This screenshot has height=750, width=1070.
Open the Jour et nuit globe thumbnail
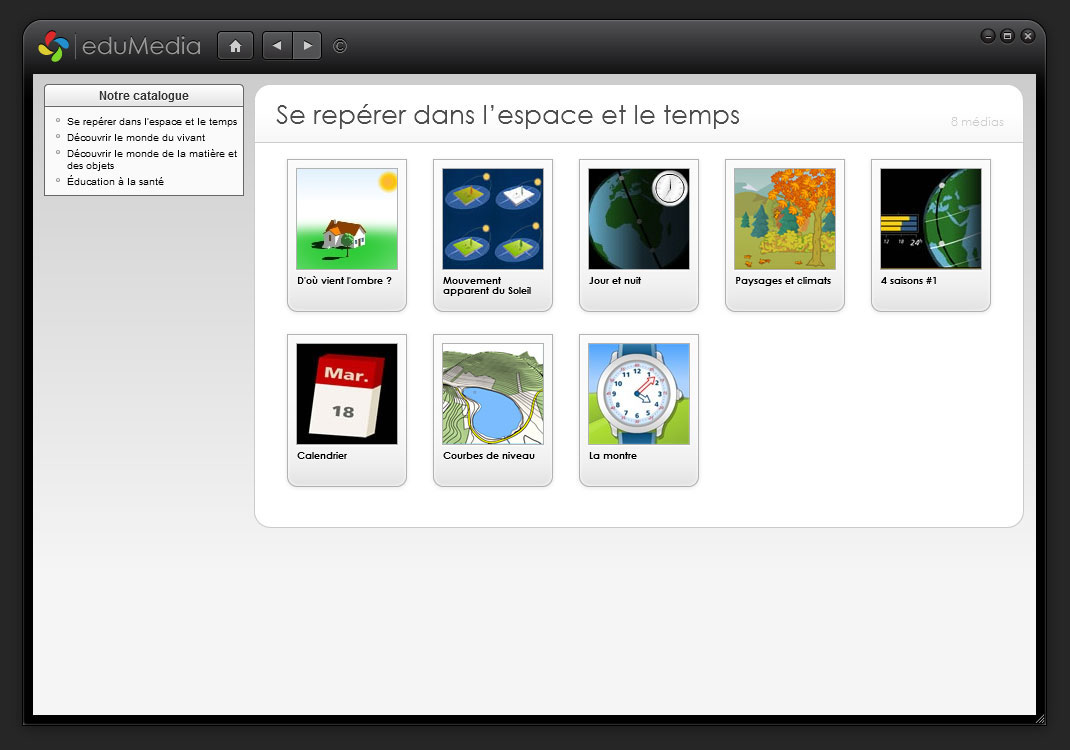638,219
